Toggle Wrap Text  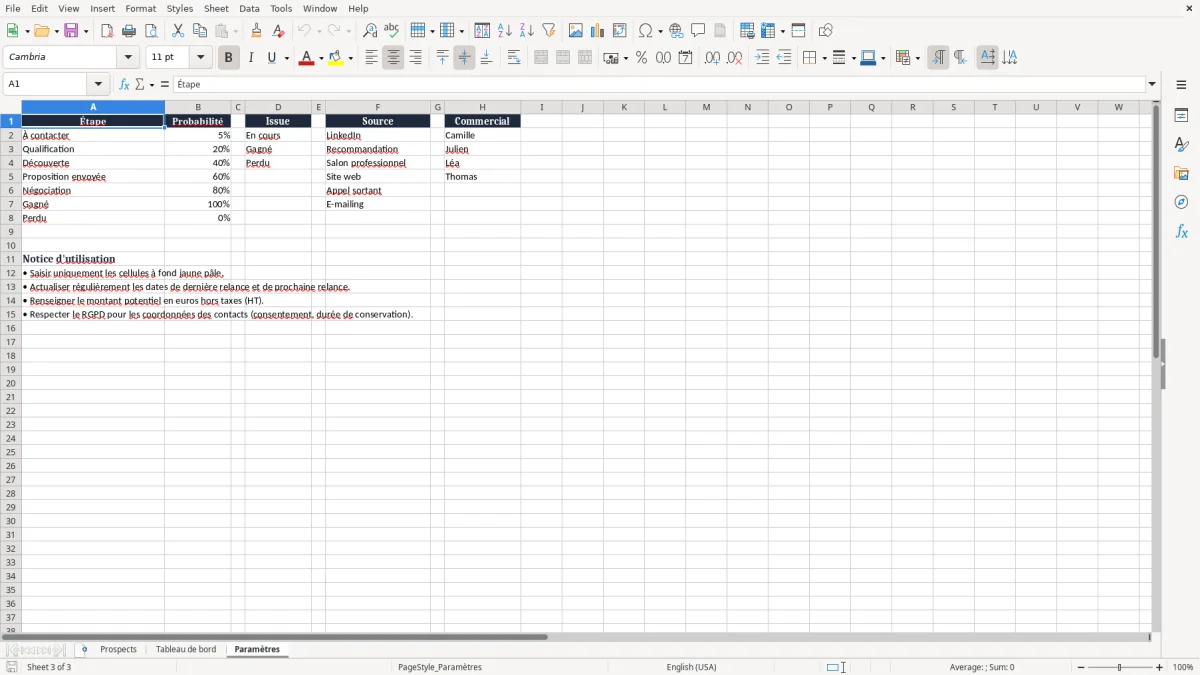514,58
